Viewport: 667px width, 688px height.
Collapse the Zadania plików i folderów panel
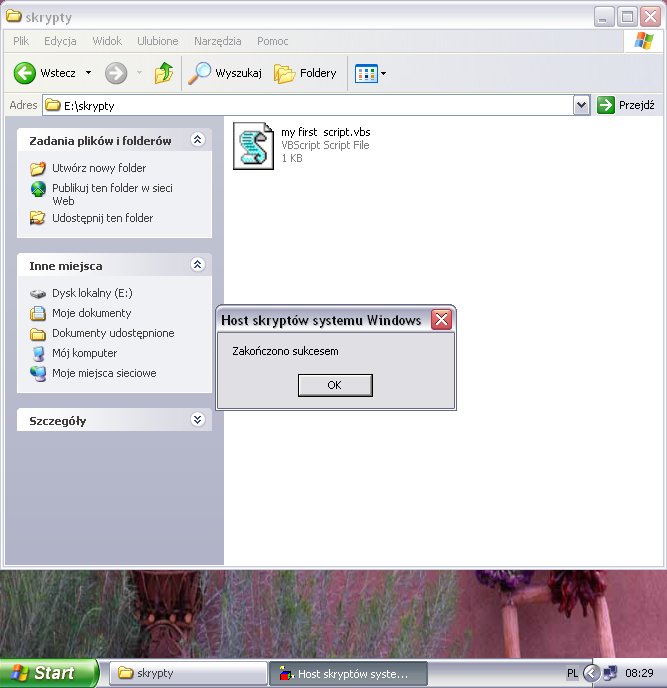(x=197, y=140)
